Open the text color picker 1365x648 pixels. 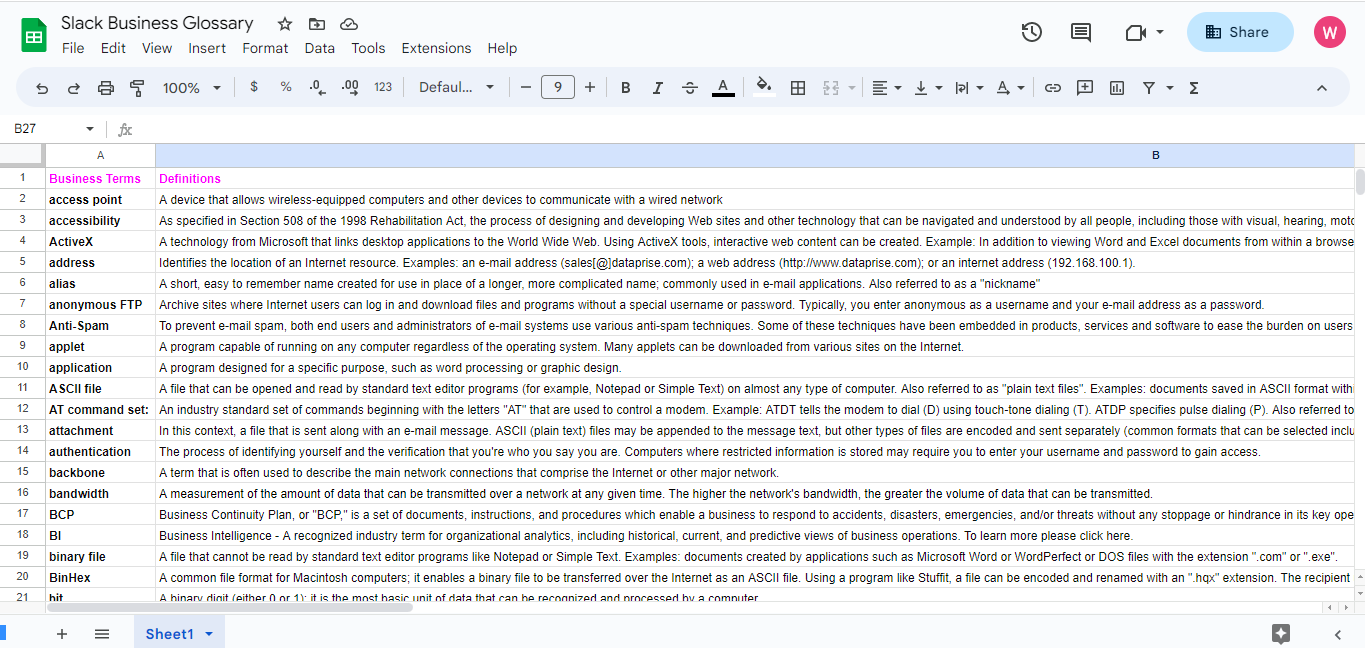[723, 88]
